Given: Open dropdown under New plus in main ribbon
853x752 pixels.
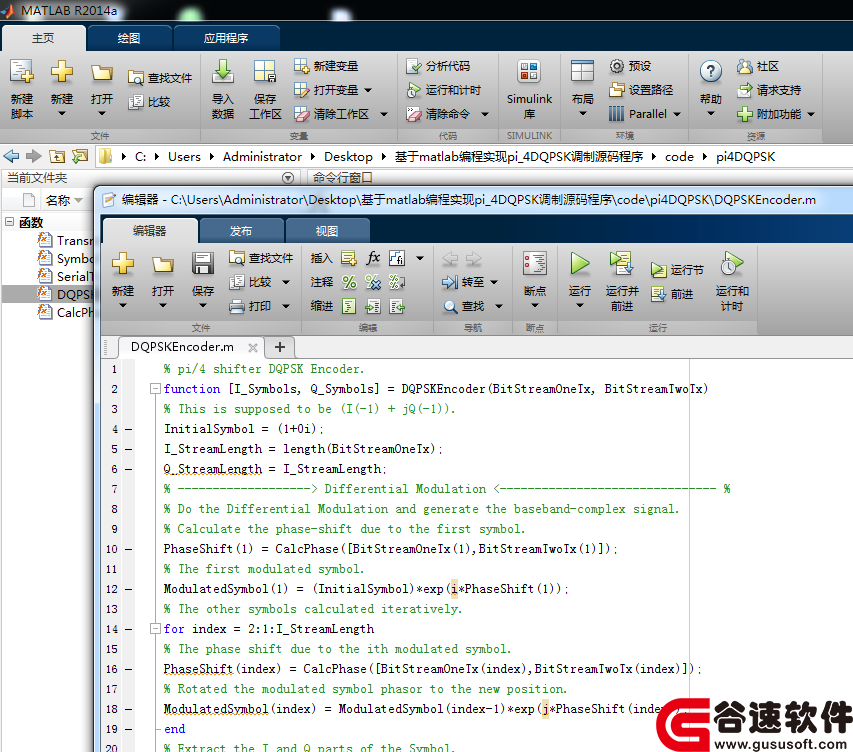Looking at the screenshot, I should (x=61, y=113).
